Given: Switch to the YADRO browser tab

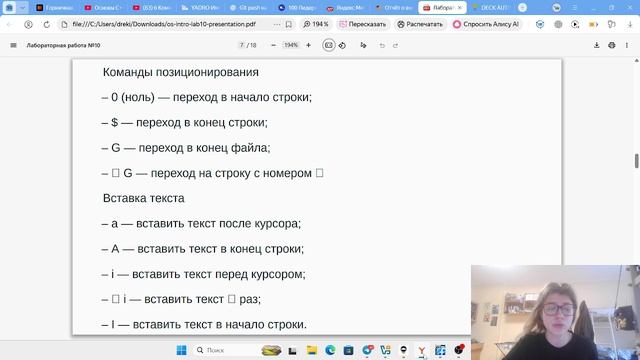Looking at the screenshot, I should coord(200,8).
